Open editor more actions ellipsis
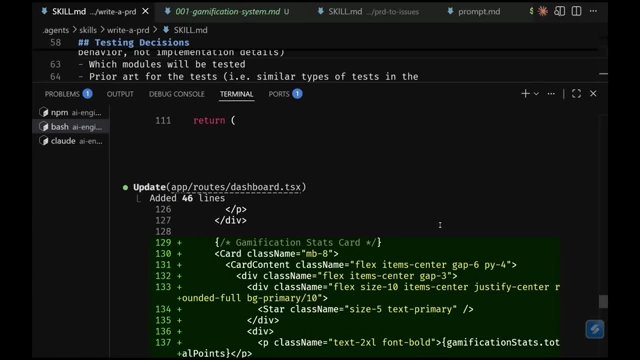 coord(593,11)
